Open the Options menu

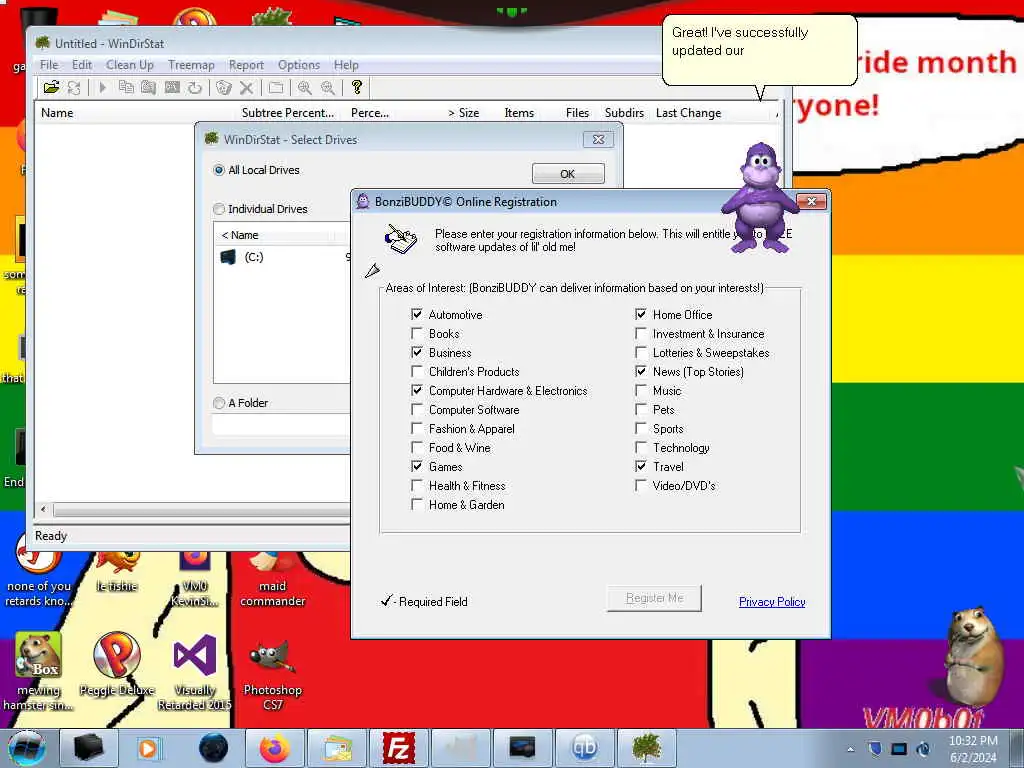pos(299,65)
